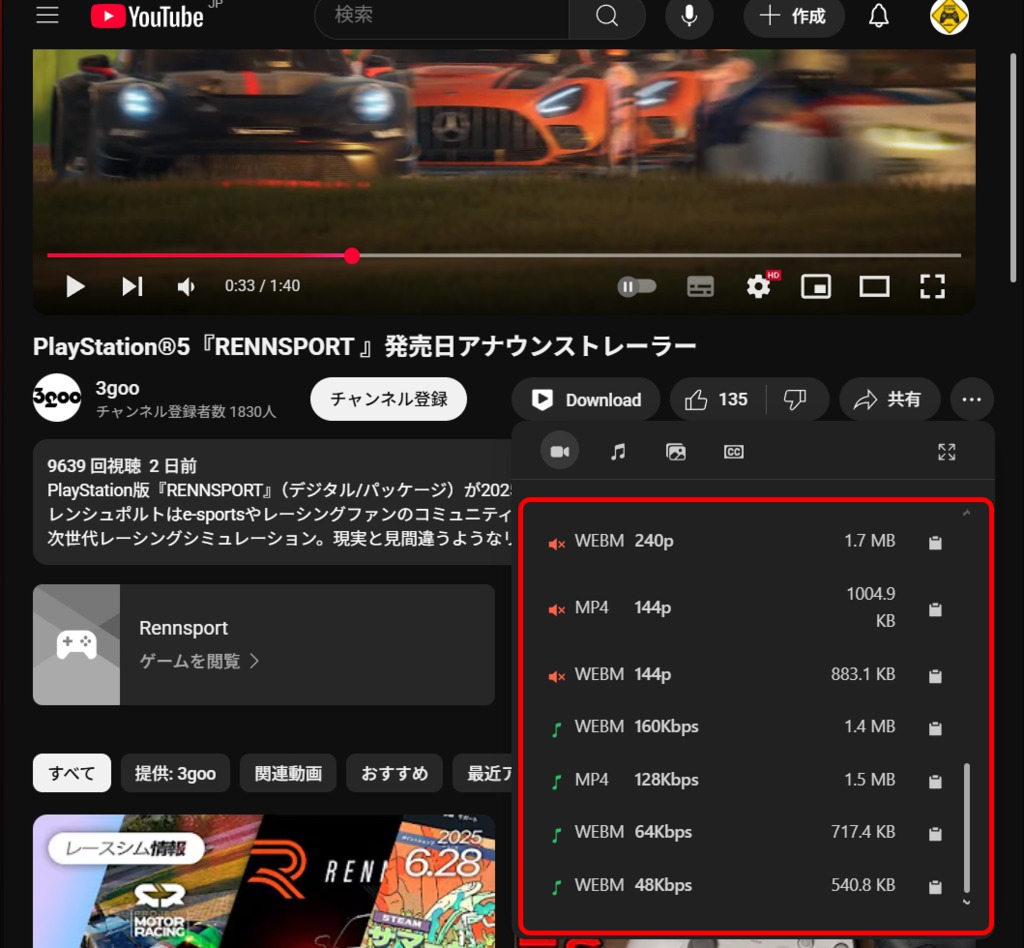Image resolution: width=1024 pixels, height=948 pixels.
Task: Copy link for MP4 144p row
Action: pos(935,609)
